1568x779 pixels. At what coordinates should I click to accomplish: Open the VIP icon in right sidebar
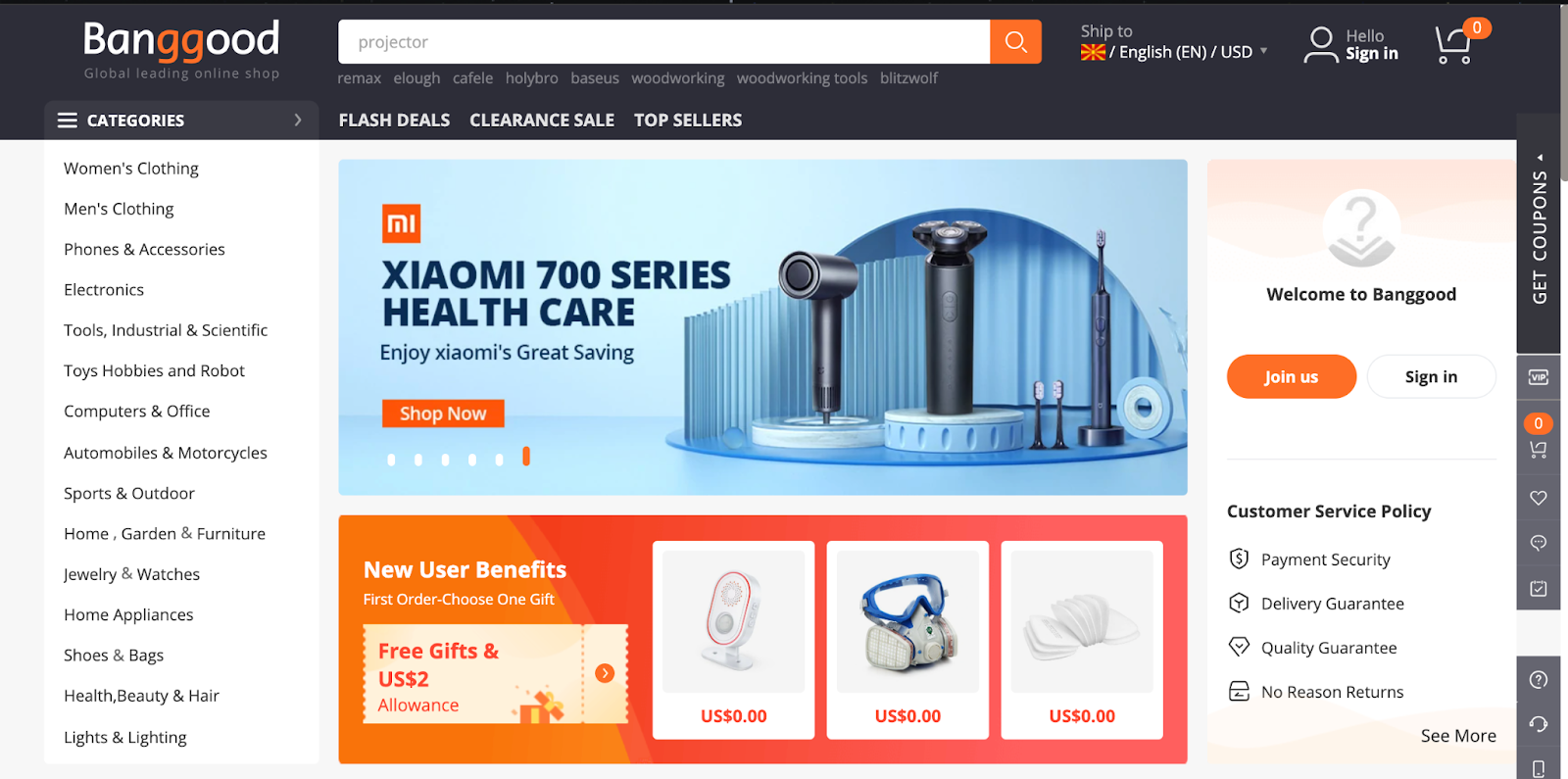[x=1539, y=377]
